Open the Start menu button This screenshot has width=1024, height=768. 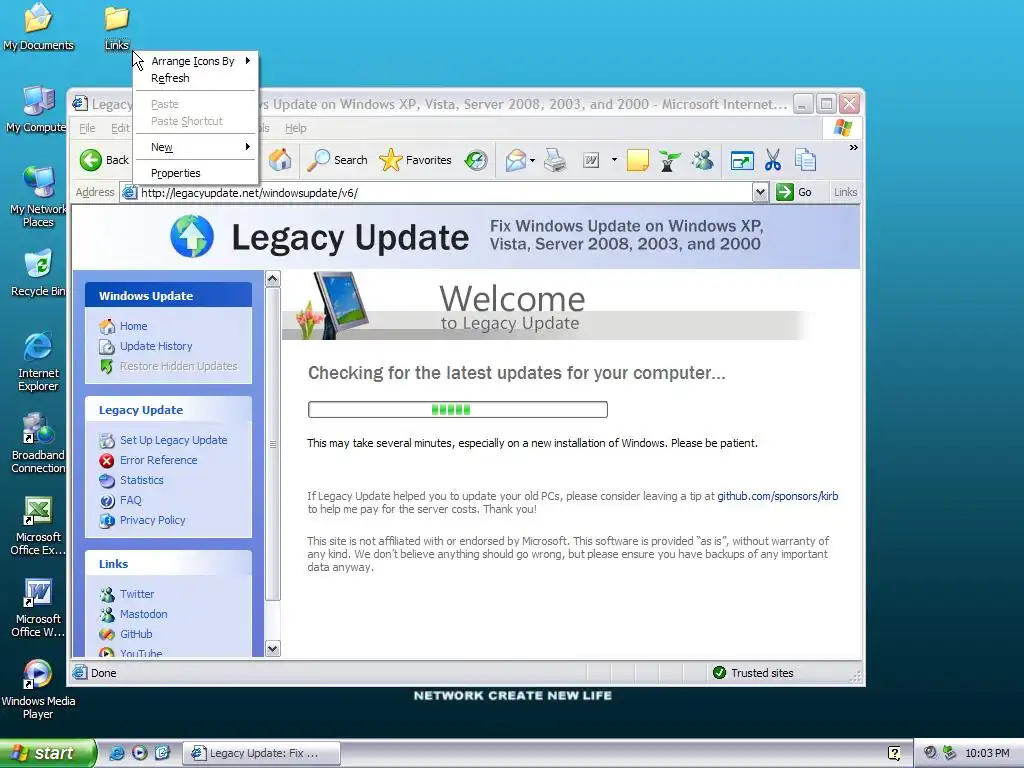pos(48,753)
